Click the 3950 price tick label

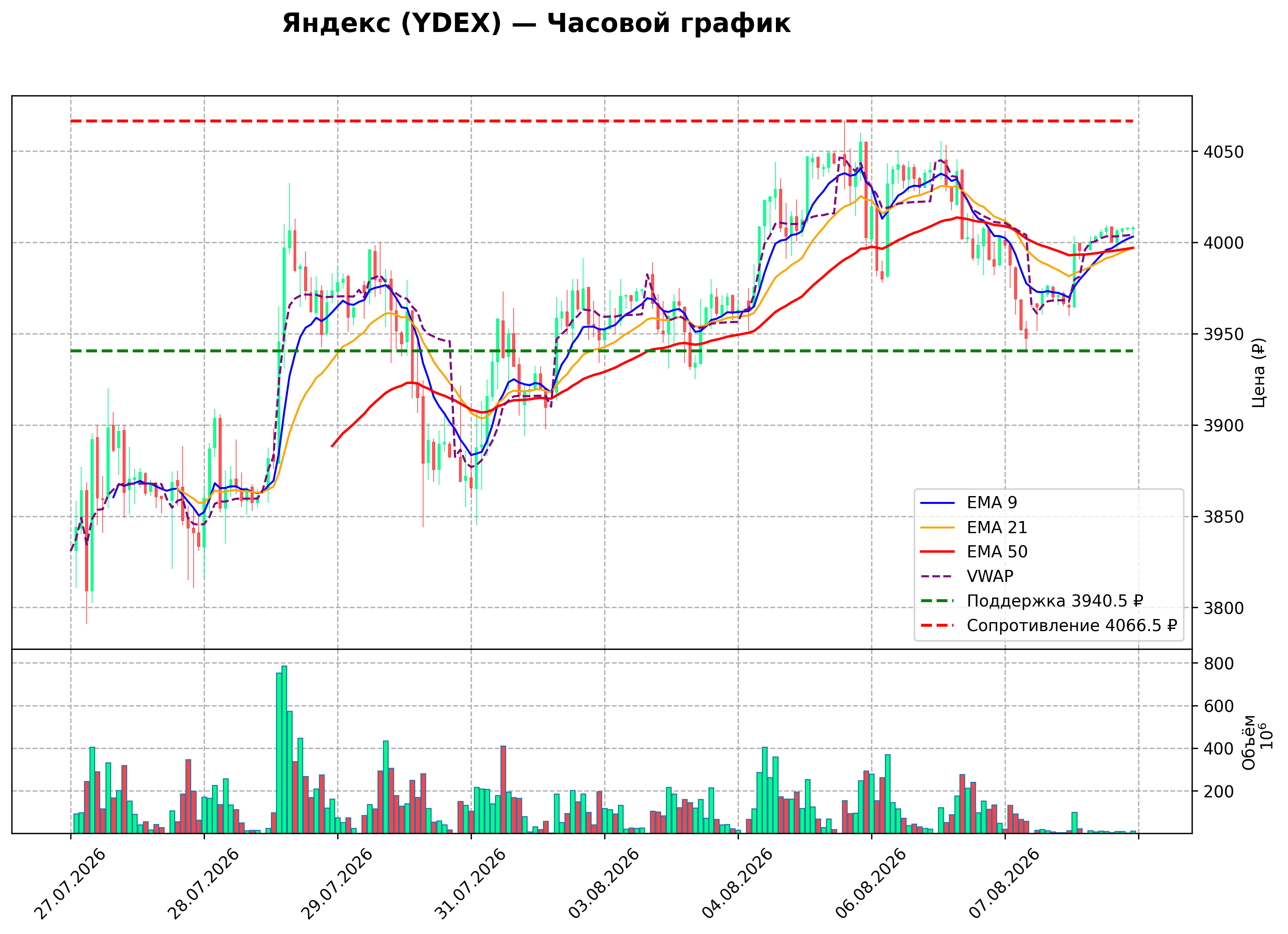[1223, 334]
